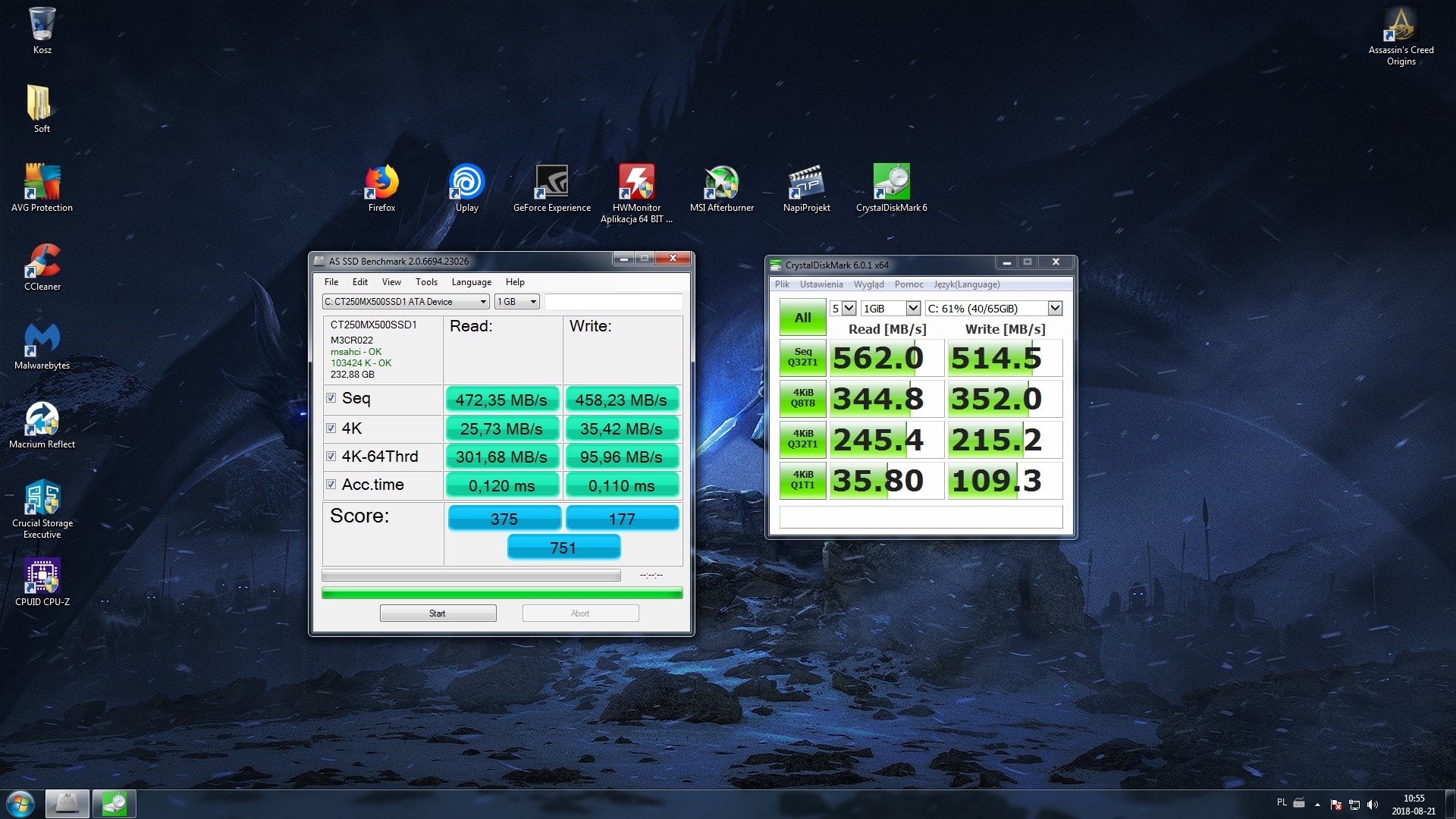This screenshot has height=819, width=1456.
Task: Open MSI Afterburner shortcut
Action: click(721, 187)
